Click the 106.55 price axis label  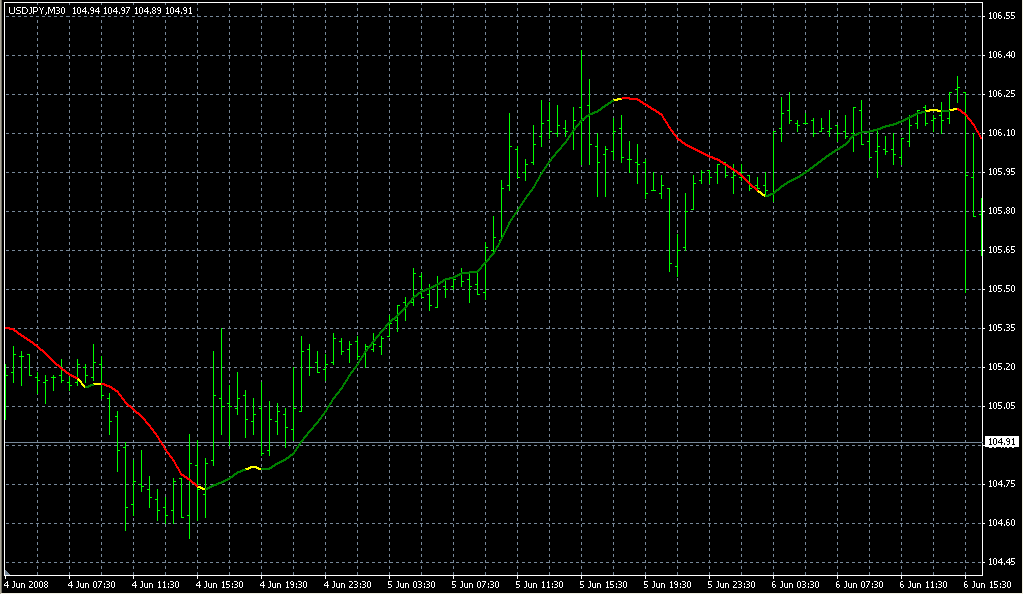click(1001, 17)
